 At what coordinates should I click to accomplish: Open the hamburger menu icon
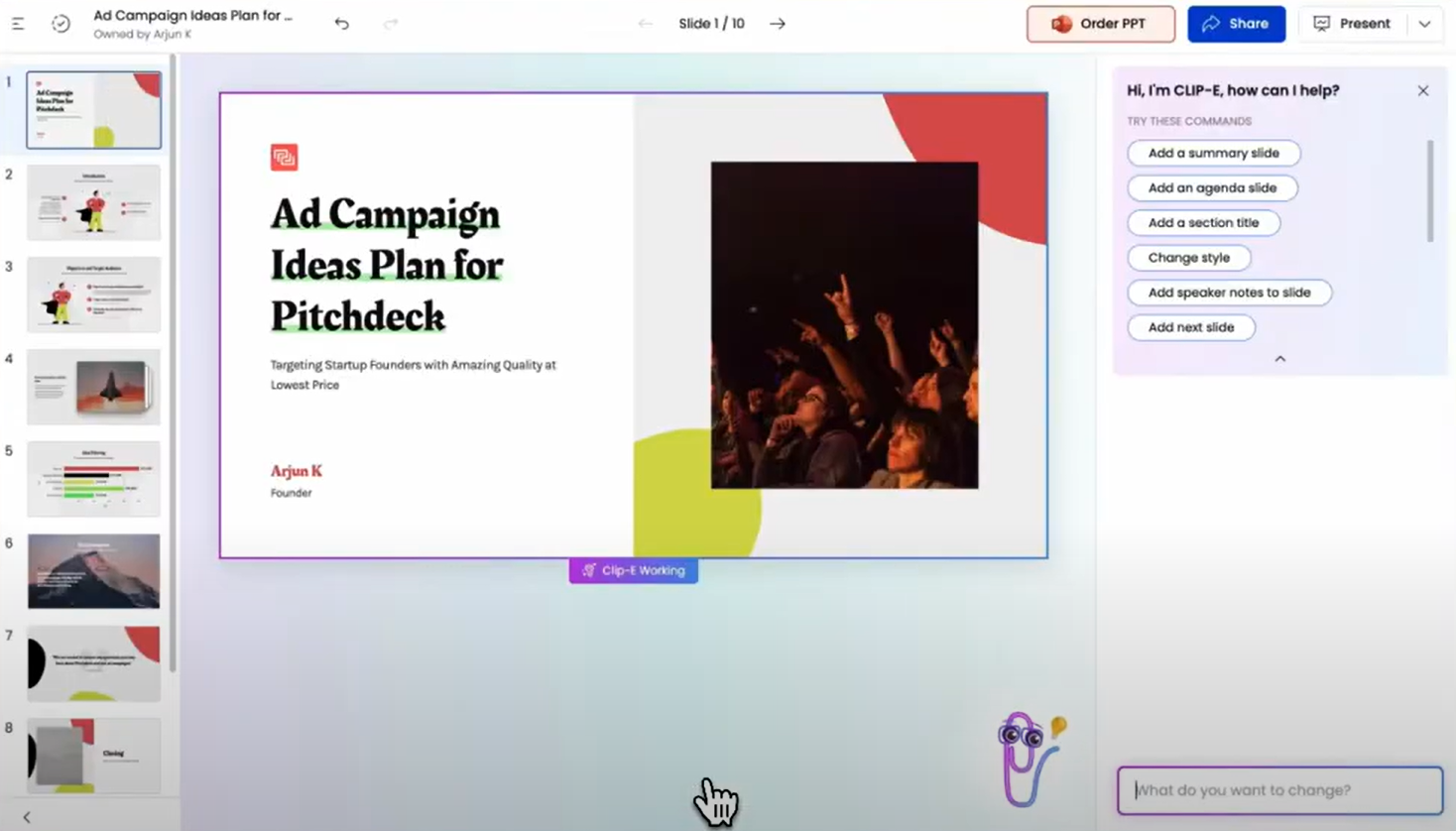(x=18, y=24)
